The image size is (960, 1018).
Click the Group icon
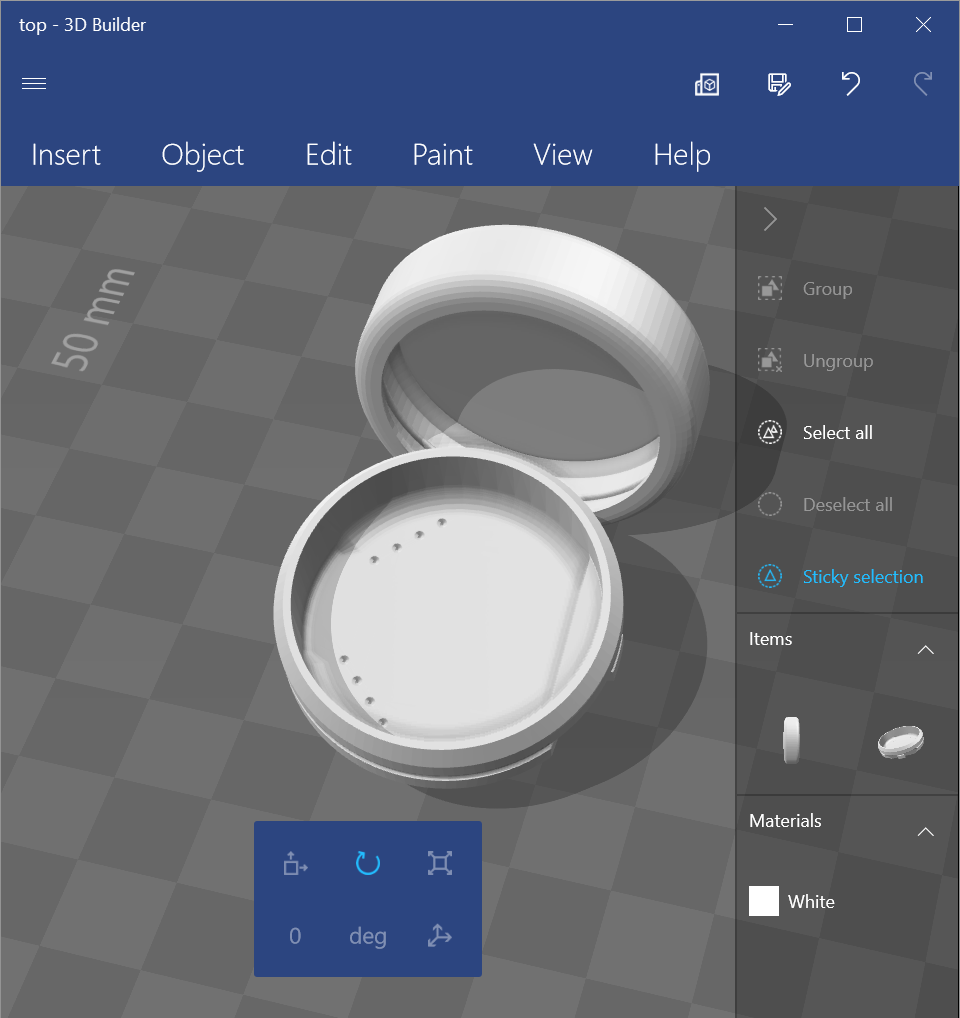pos(770,288)
